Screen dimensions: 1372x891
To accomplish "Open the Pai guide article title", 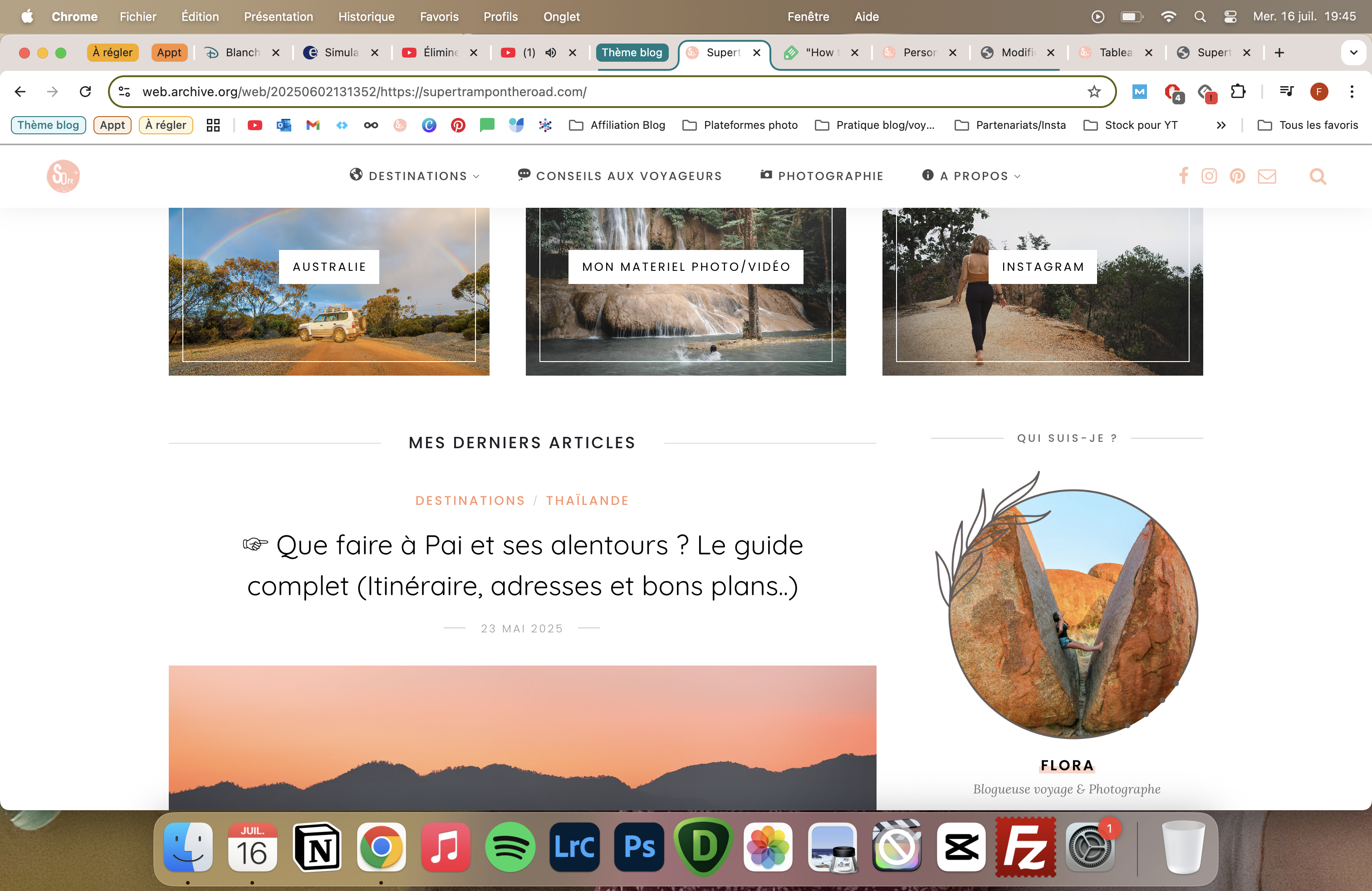I will pyautogui.click(x=522, y=565).
